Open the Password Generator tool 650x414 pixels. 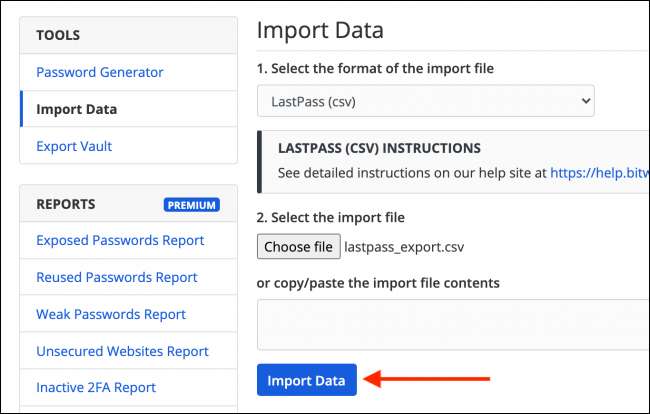100,72
